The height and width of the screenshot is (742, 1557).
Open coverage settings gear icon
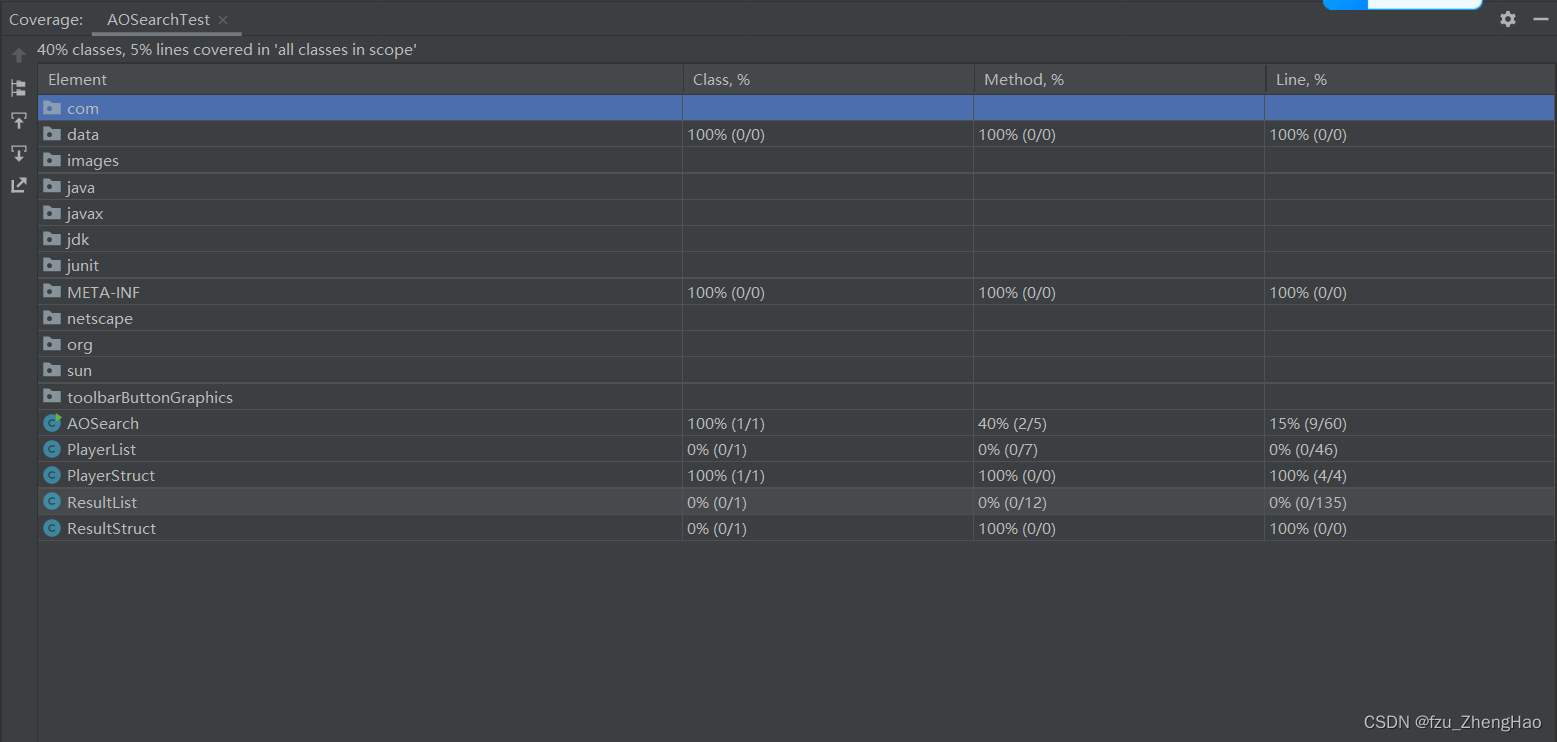[1508, 19]
